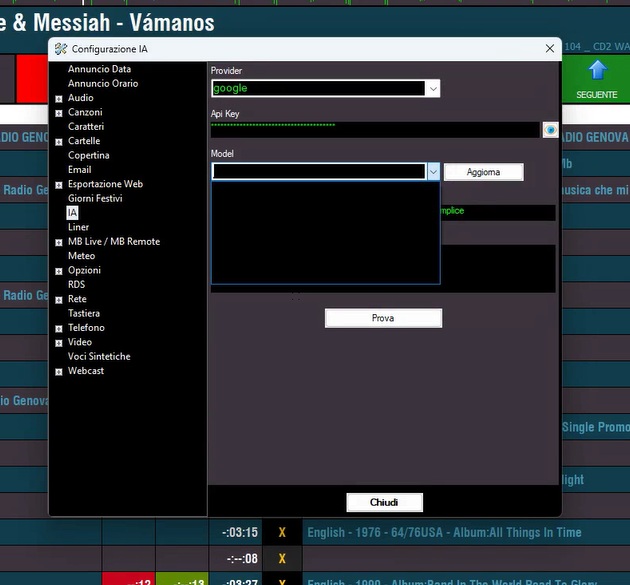
Task: Expand the Webcast plus icon
Action: click(x=59, y=372)
